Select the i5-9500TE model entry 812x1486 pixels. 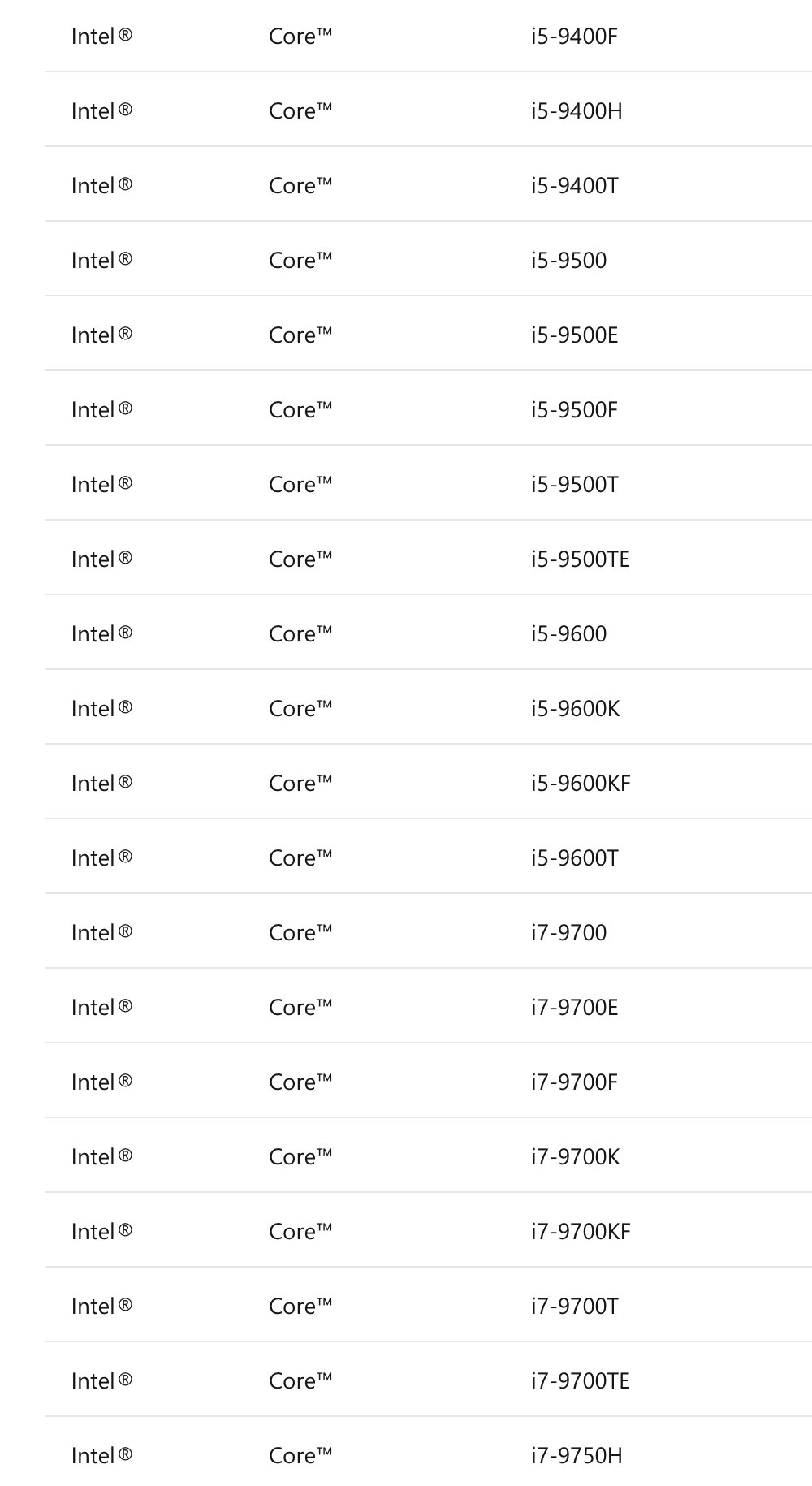point(580,559)
